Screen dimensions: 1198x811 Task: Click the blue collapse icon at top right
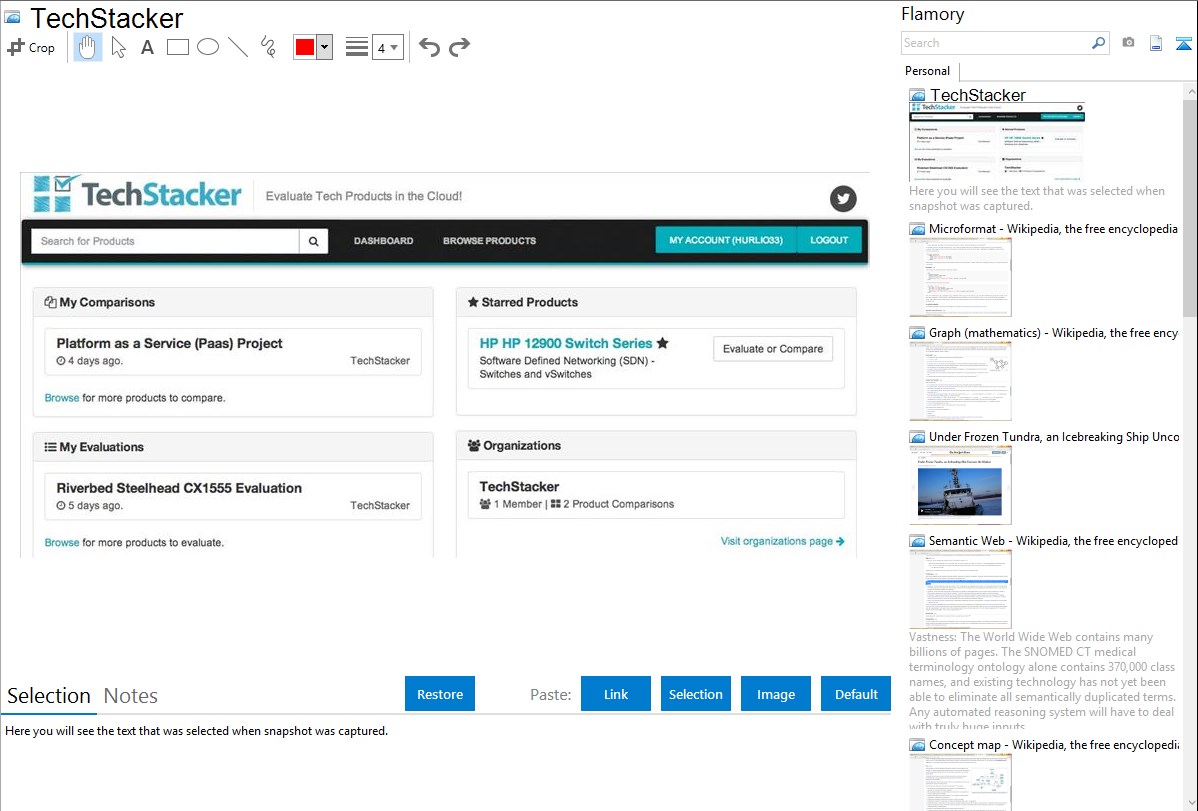click(x=1183, y=43)
